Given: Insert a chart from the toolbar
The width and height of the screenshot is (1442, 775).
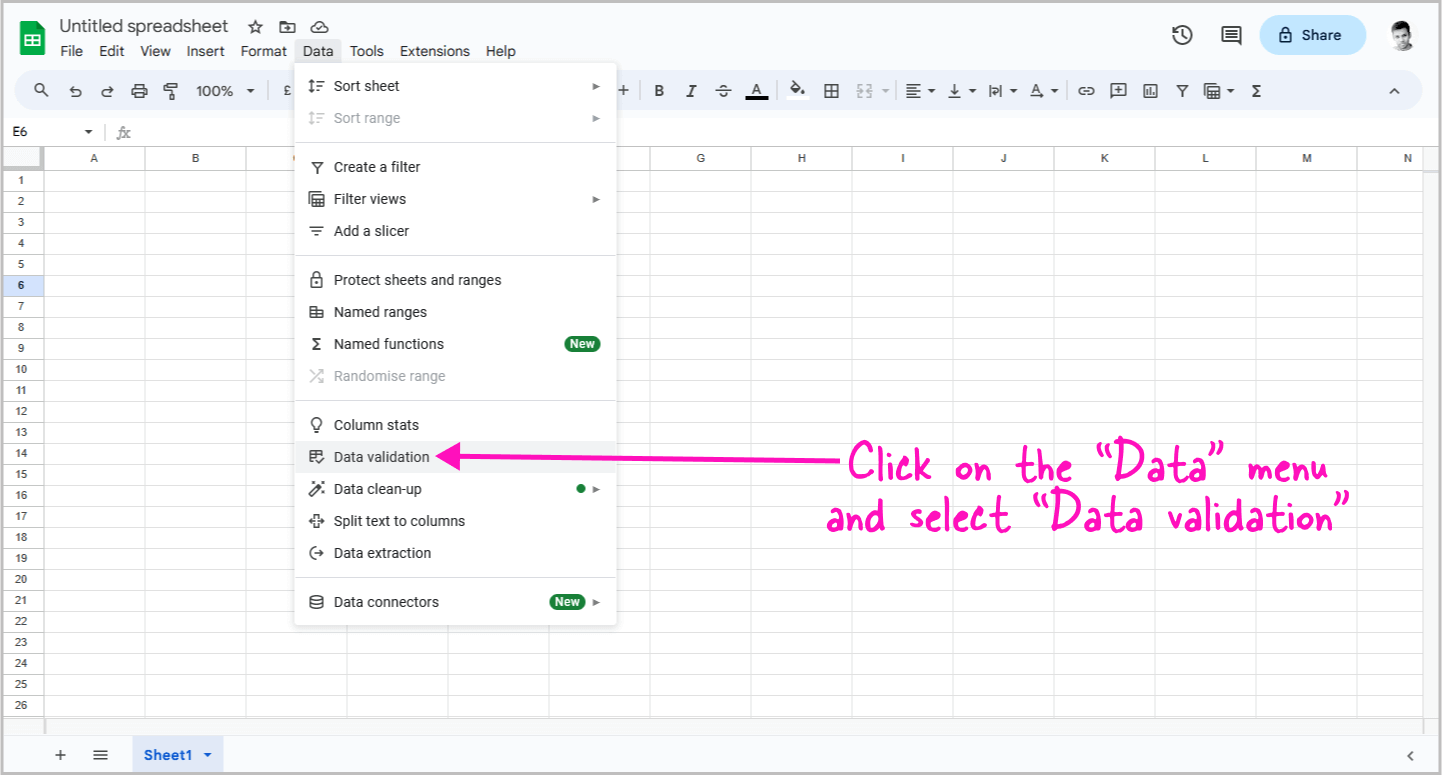Looking at the screenshot, I should click(1150, 90).
